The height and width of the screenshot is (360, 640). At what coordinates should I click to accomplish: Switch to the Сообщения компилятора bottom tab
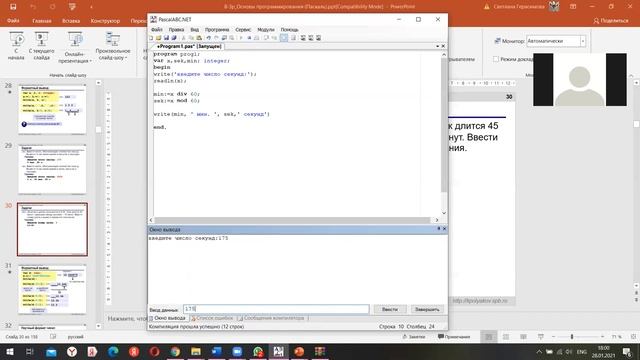(271, 318)
